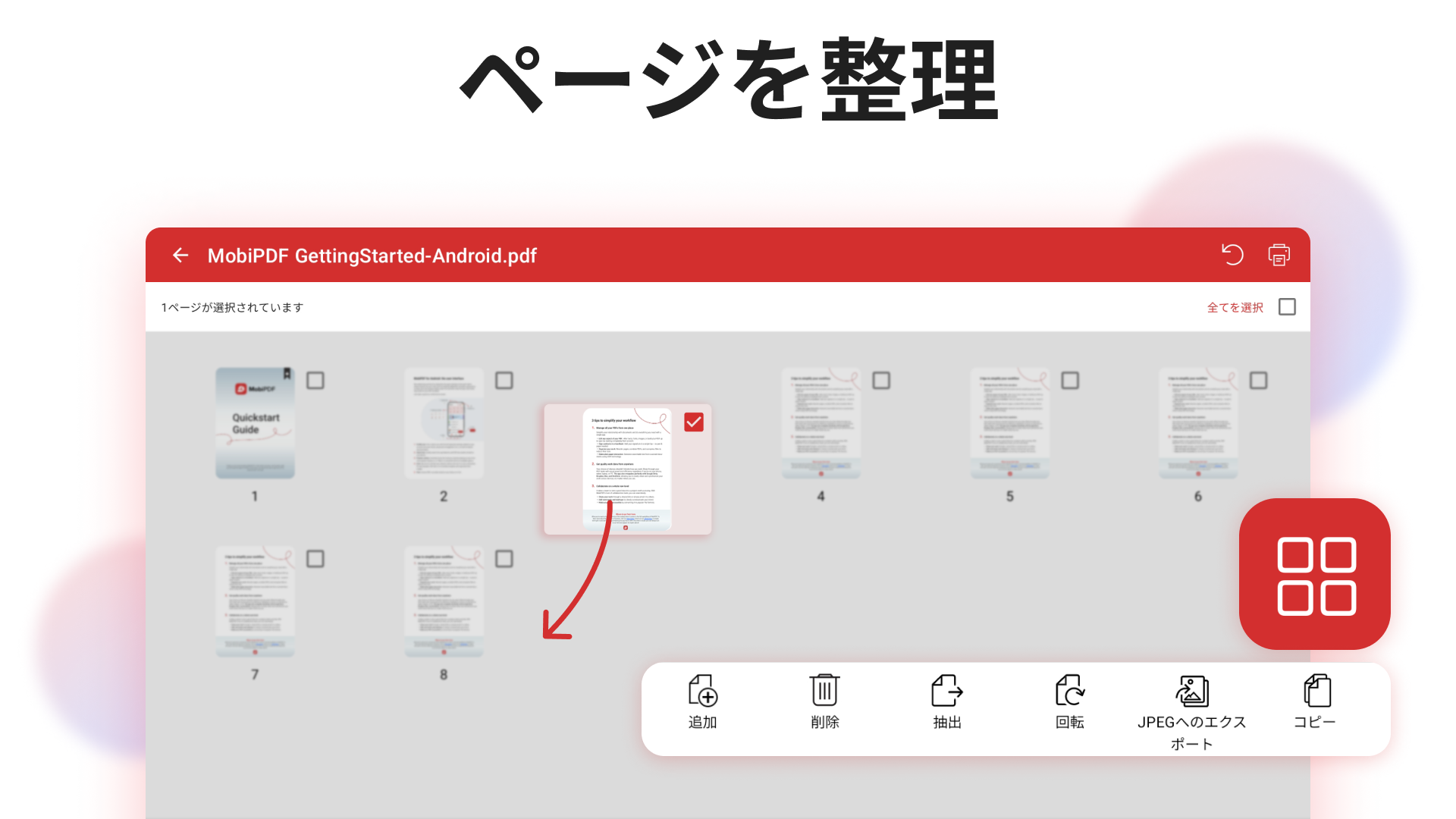Select the highlighted dragged page thumbnail

coord(627,469)
